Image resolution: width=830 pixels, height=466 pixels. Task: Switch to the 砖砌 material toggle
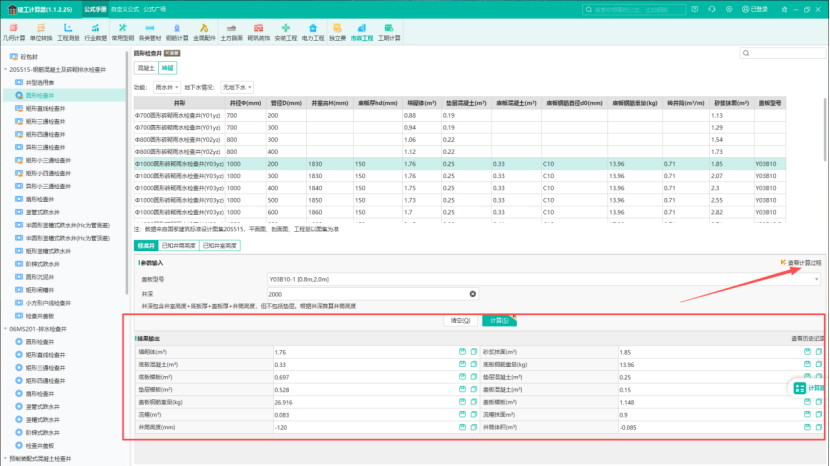point(166,68)
